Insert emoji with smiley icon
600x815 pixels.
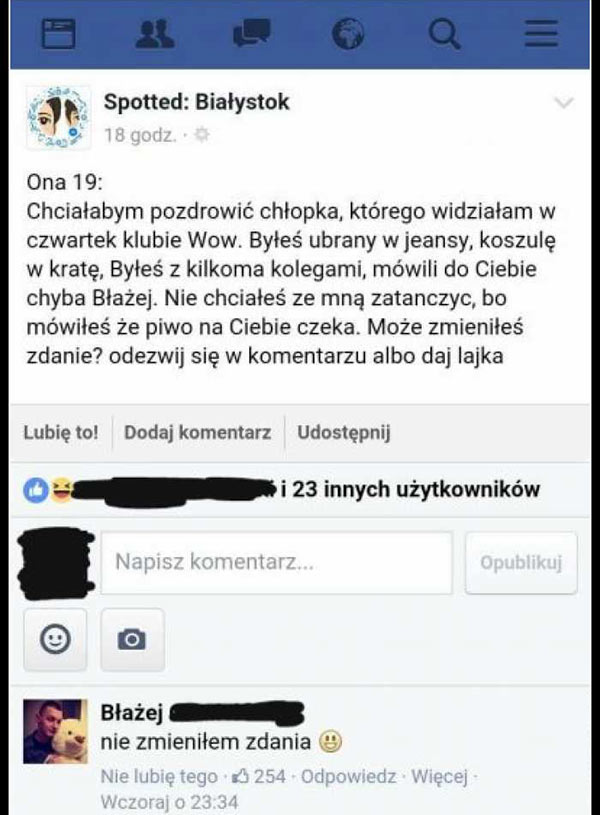(55, 639)
